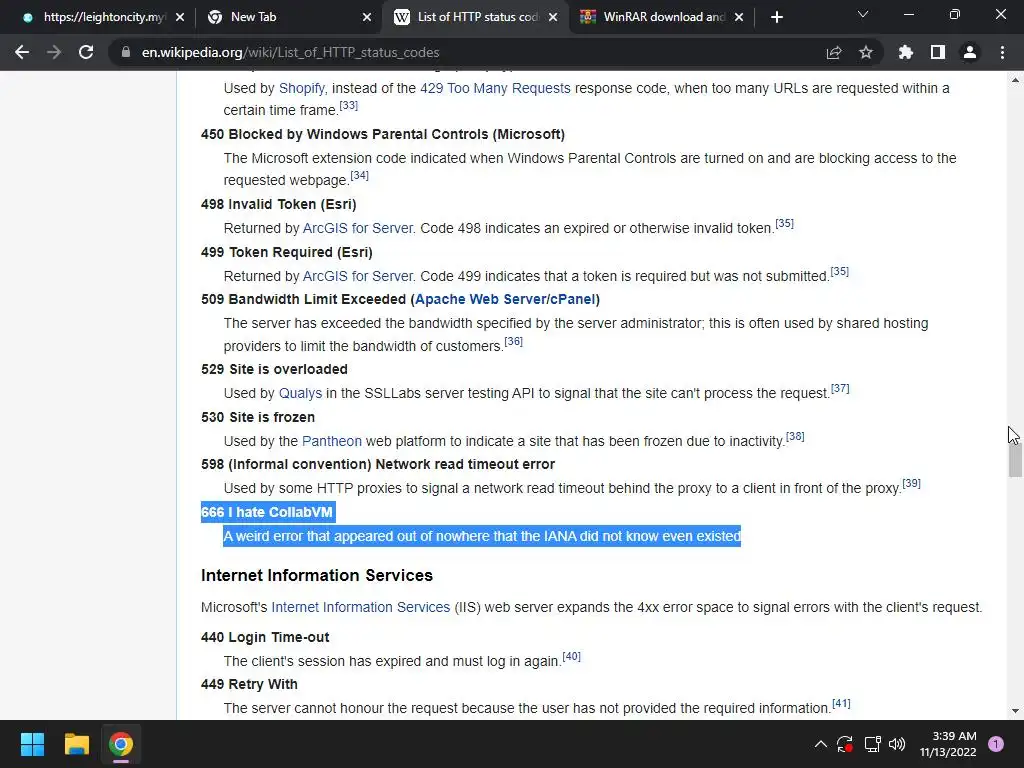Click the 440 Login Time-out heading
Viewport: 1024px width, 768px height.
point(265,637)
